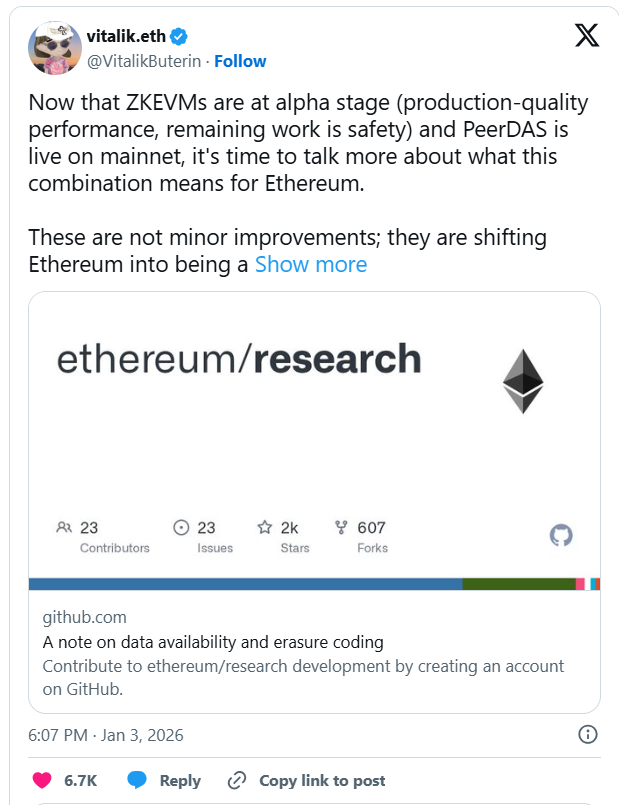Open the tweet info icon
The image size is (621, 805).
point(589,735)
